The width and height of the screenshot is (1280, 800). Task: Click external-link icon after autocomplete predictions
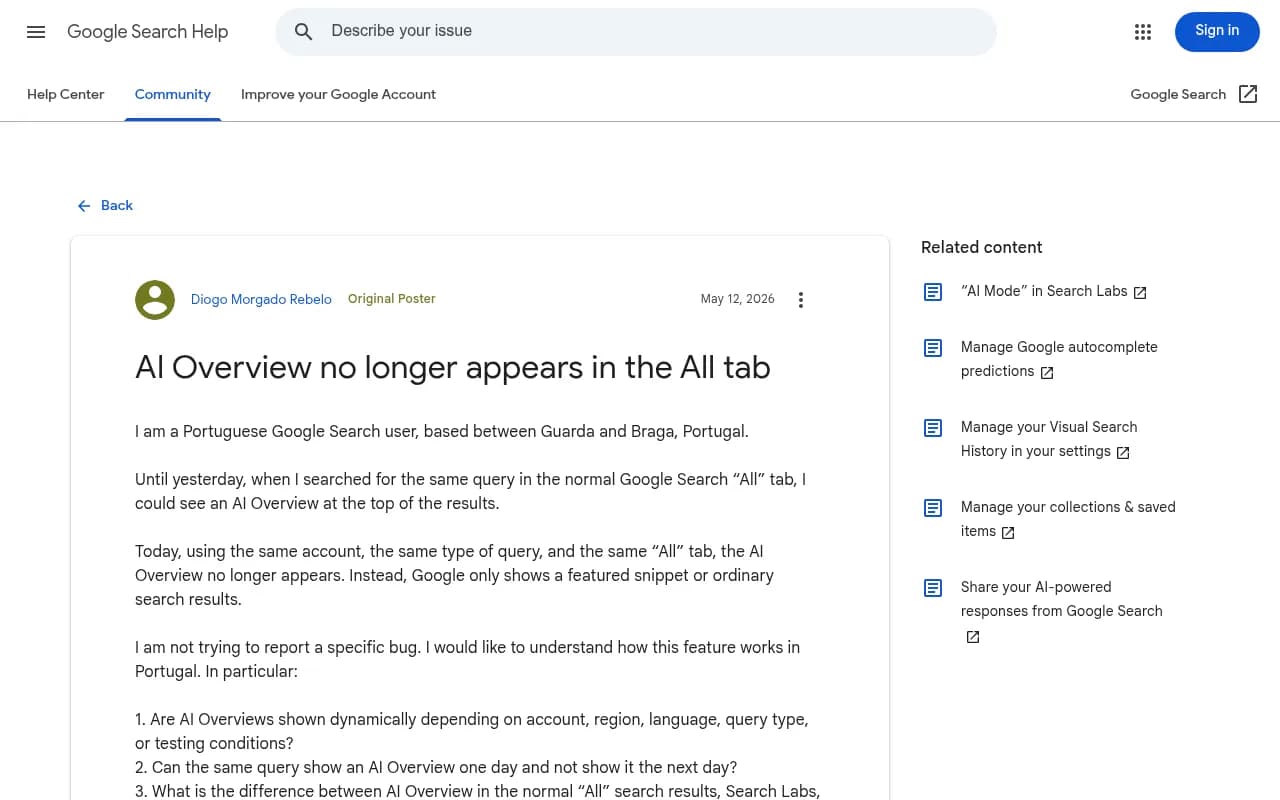click(1047, 373)
